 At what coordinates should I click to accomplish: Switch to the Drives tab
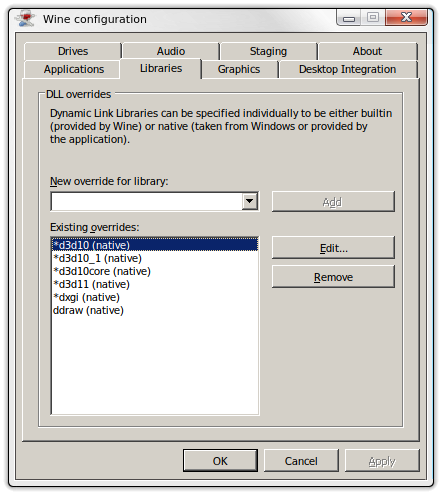(x=73, y=51)
